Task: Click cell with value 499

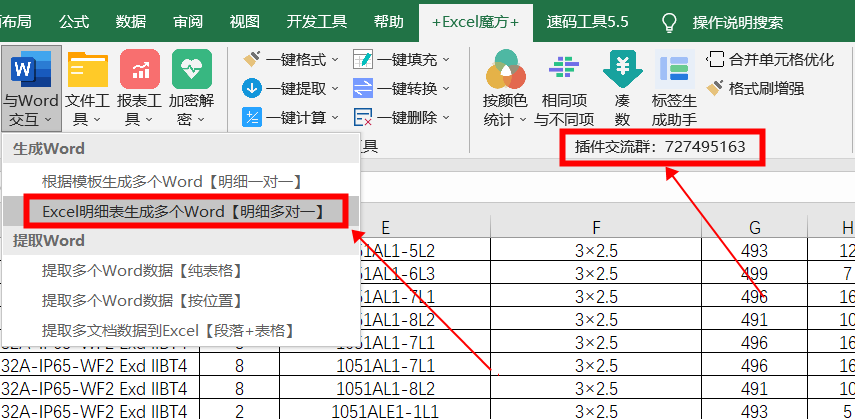Action: pos(755,273)
